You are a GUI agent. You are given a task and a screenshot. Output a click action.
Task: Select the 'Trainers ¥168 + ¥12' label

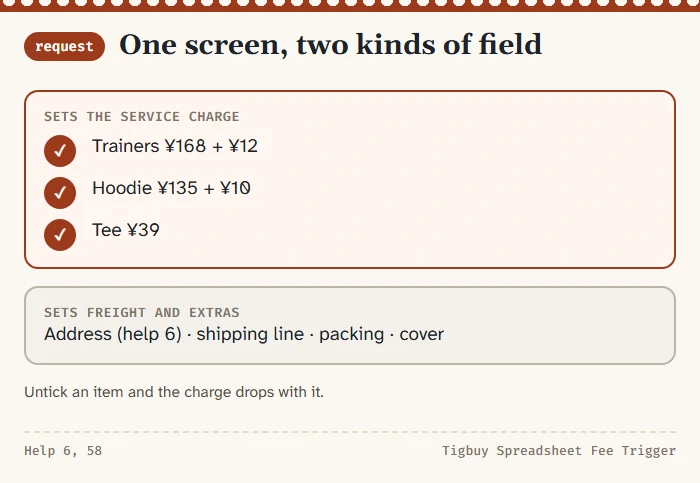175,146
